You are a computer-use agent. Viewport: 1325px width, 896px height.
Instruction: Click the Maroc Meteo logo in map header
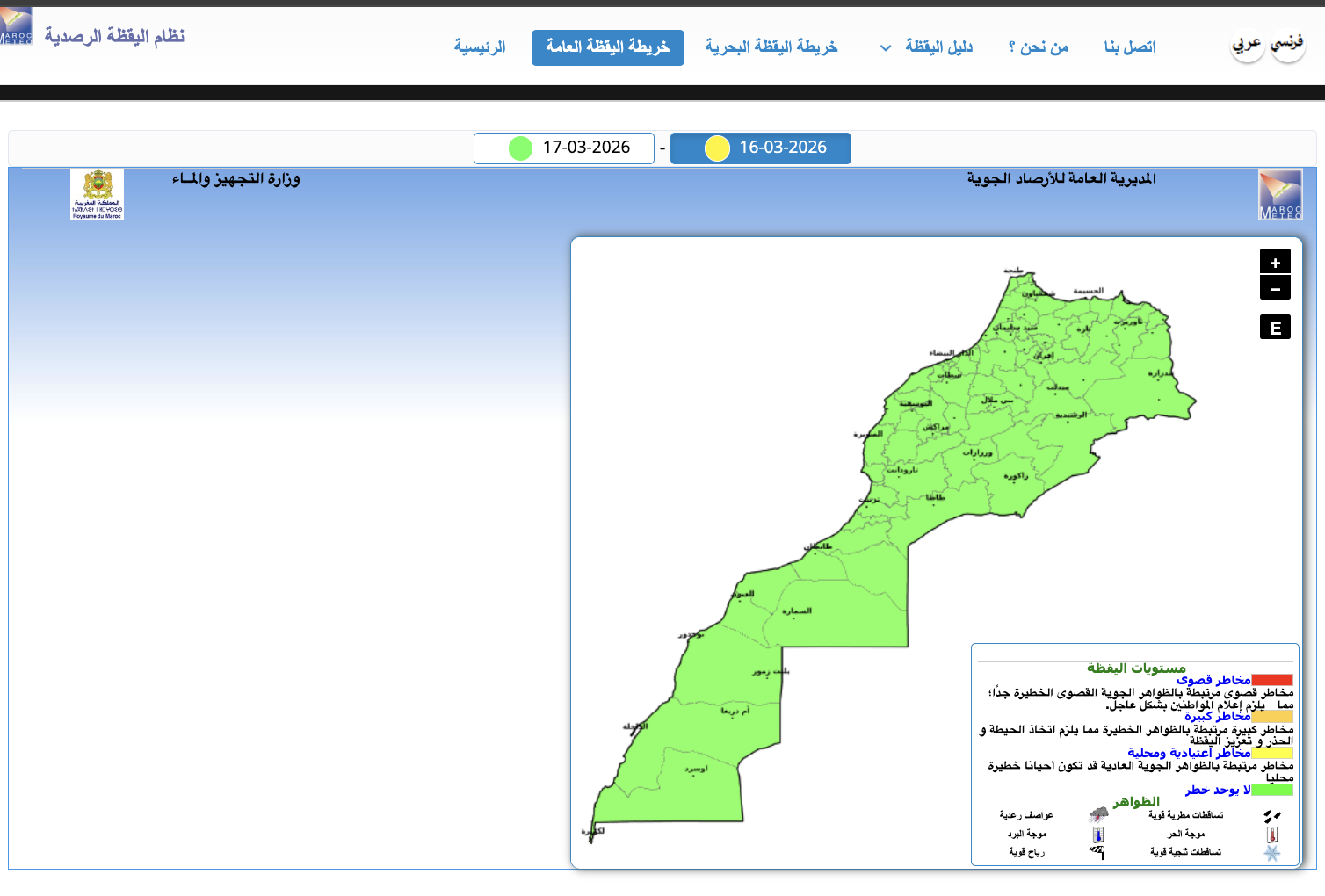pyautogui.click(x=1280, y=194)
